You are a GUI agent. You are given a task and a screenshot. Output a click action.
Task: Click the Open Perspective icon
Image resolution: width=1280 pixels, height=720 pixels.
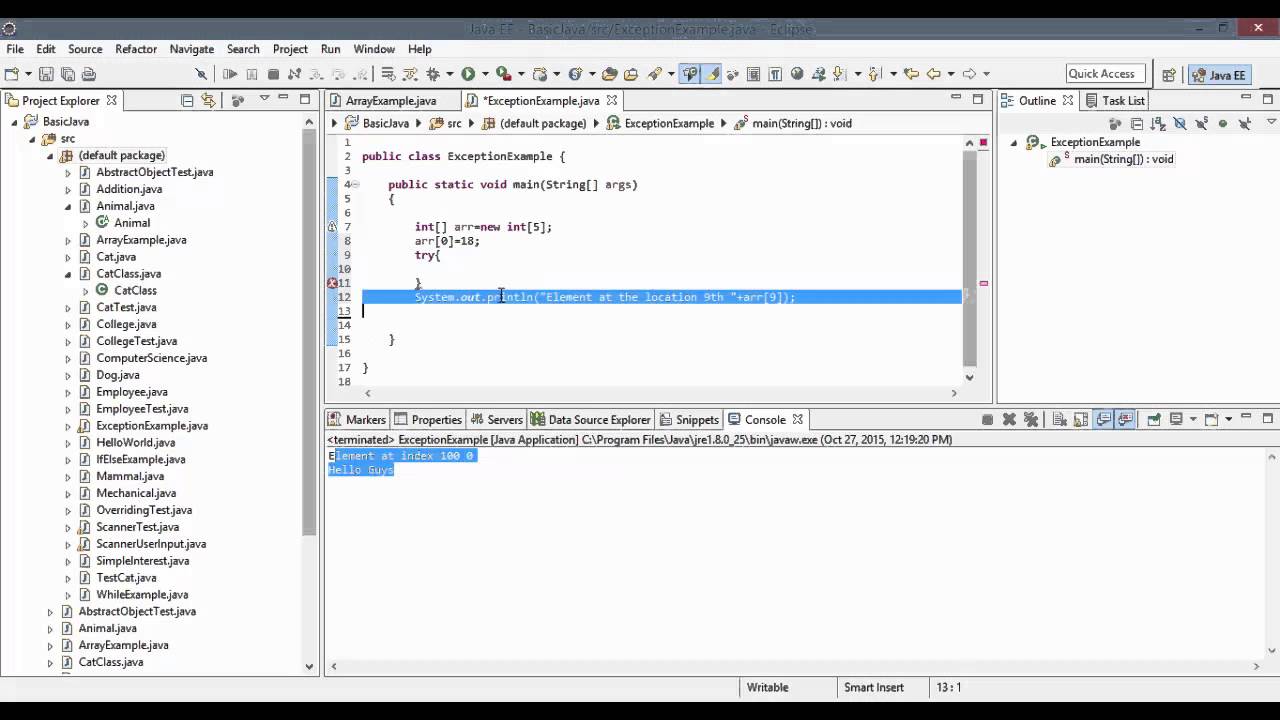[1168, 74]
